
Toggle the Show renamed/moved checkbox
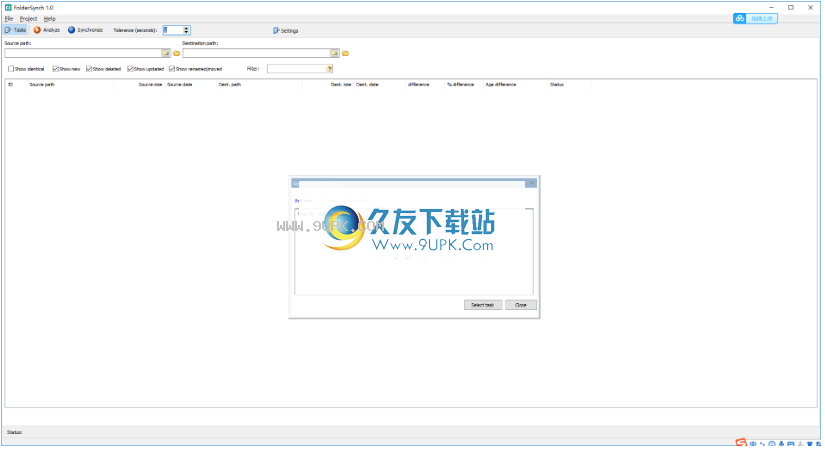[x=172, y=69]
